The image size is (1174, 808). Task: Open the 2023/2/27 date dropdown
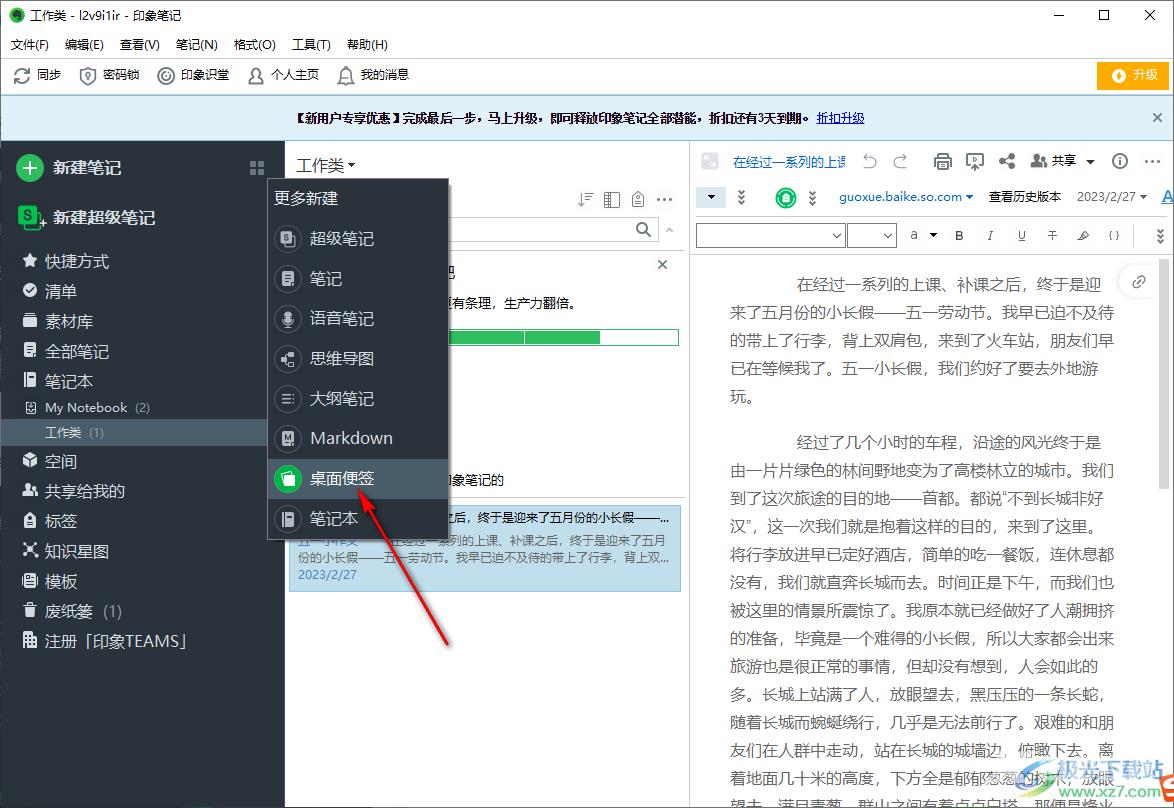(1112, 197)
